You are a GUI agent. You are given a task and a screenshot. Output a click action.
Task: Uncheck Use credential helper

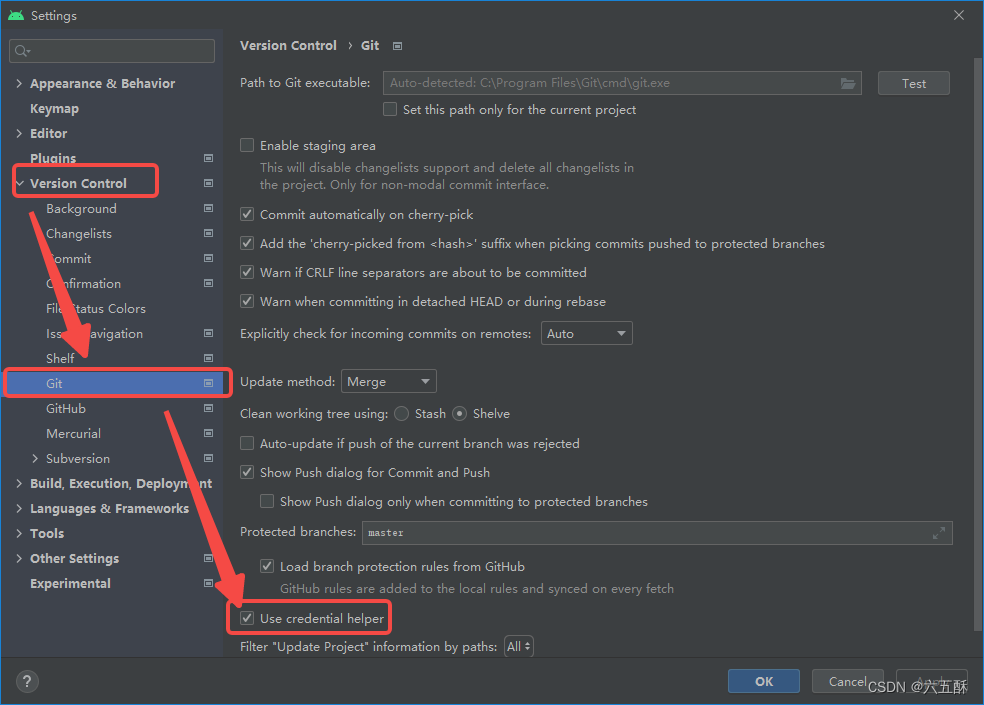point(246,618)
